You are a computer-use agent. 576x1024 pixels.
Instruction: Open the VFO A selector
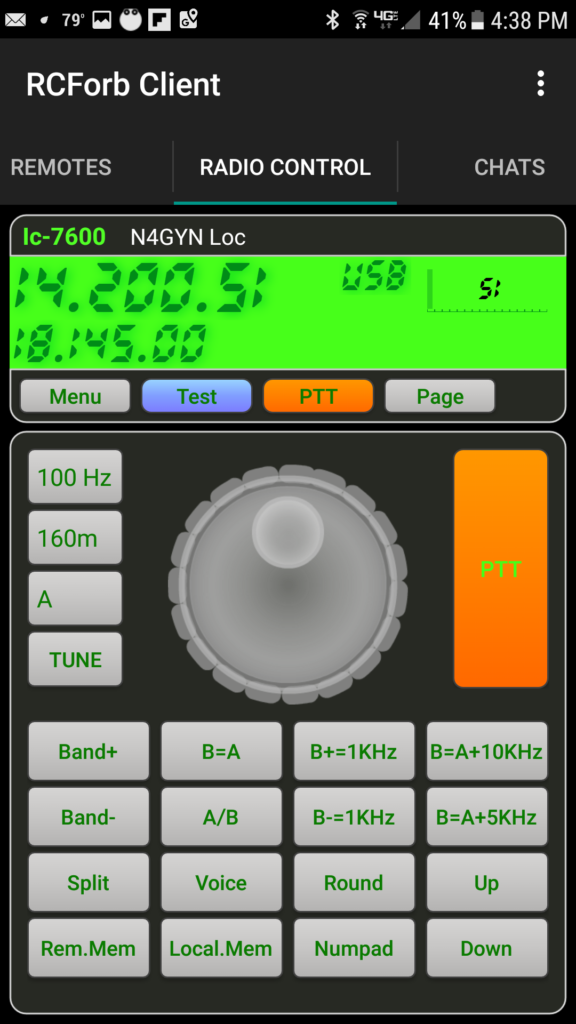pos(75,598)
